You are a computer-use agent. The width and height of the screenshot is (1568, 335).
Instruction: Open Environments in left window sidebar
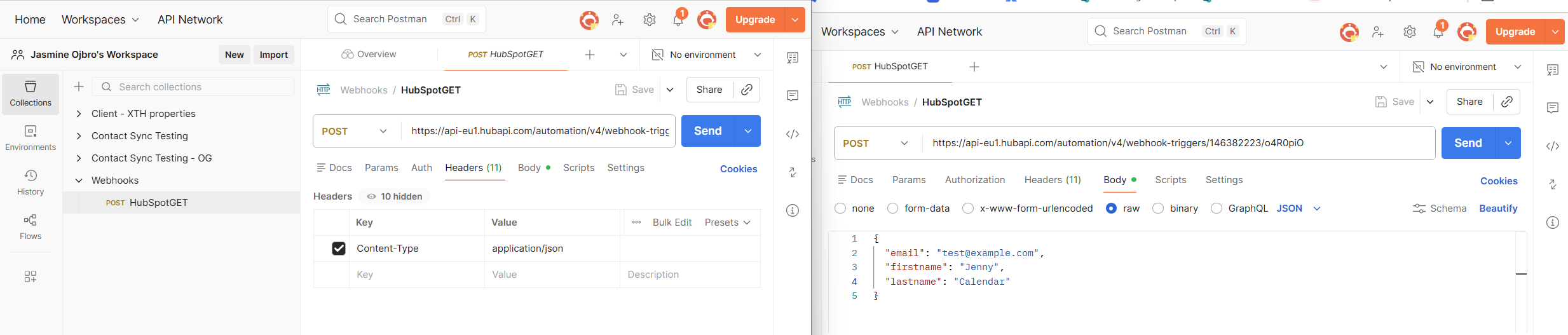(x=31, y=139)
